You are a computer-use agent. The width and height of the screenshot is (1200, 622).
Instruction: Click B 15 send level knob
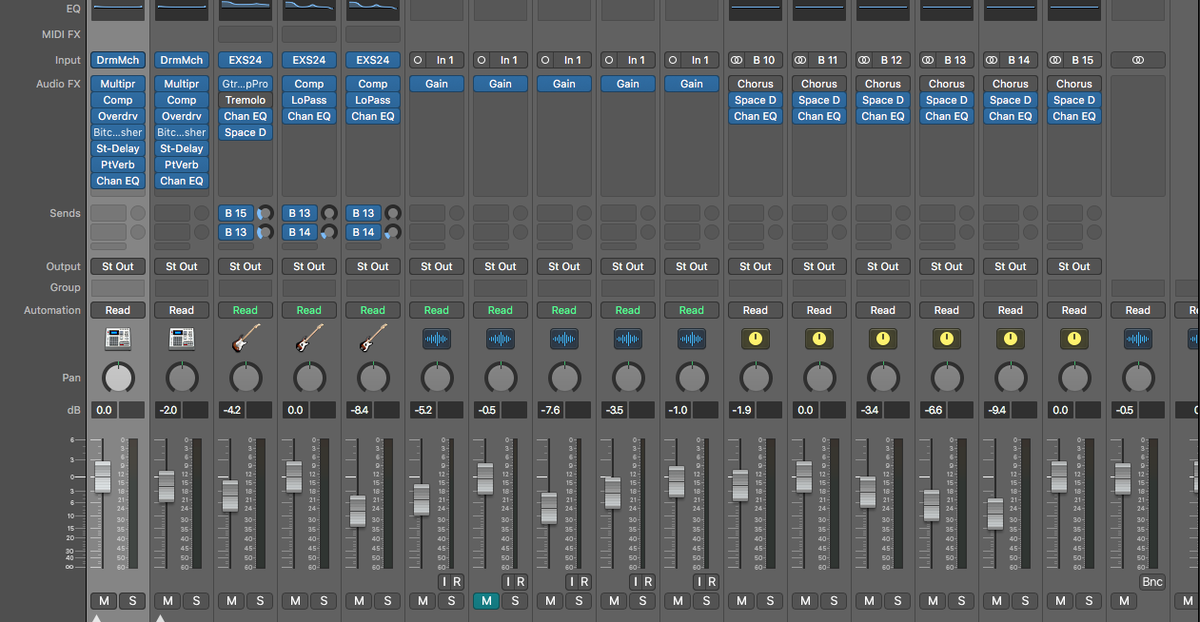(x=265, y=213)
